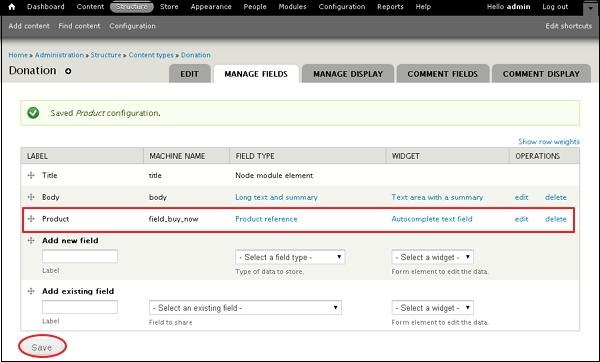This screenshot has width=600, height=362.
Task: Click drag handle of Add existing field
Action: pyautogui.click(x=31, y=291)
